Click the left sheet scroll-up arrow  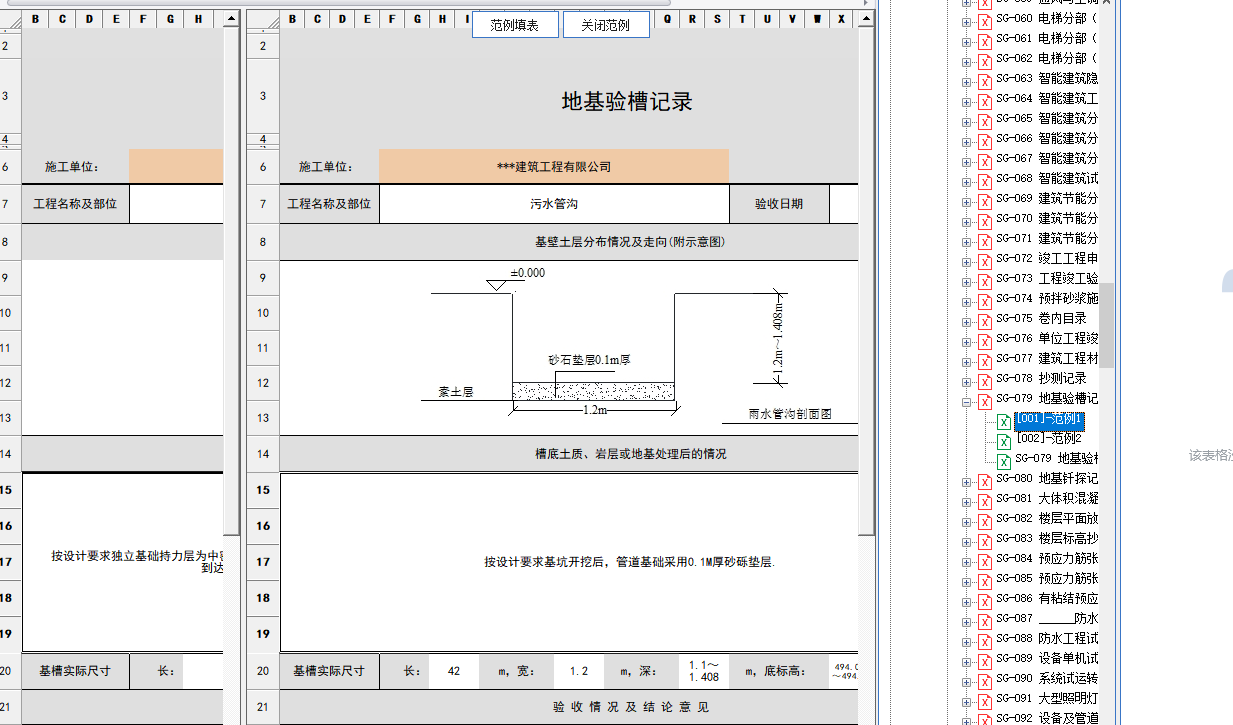pyautogui.click(x=231, y=19)
